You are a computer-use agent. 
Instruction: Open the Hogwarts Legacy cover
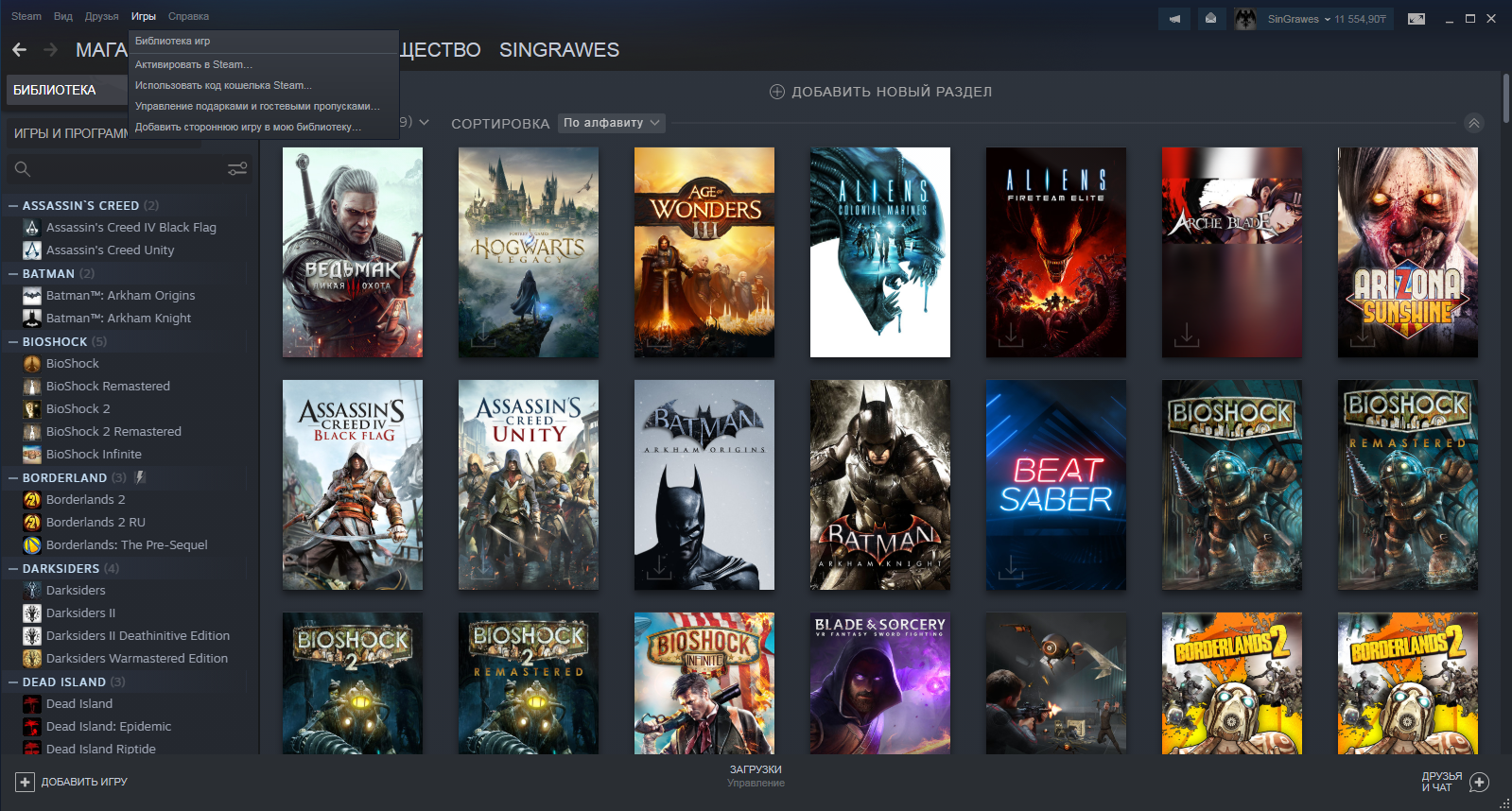[529, 252]
